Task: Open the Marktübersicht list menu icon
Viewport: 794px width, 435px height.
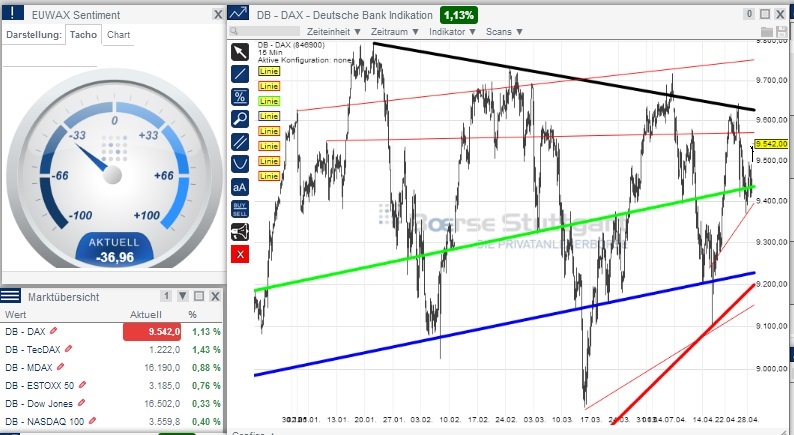Action: pyautogui.click(x=11, y=296)
